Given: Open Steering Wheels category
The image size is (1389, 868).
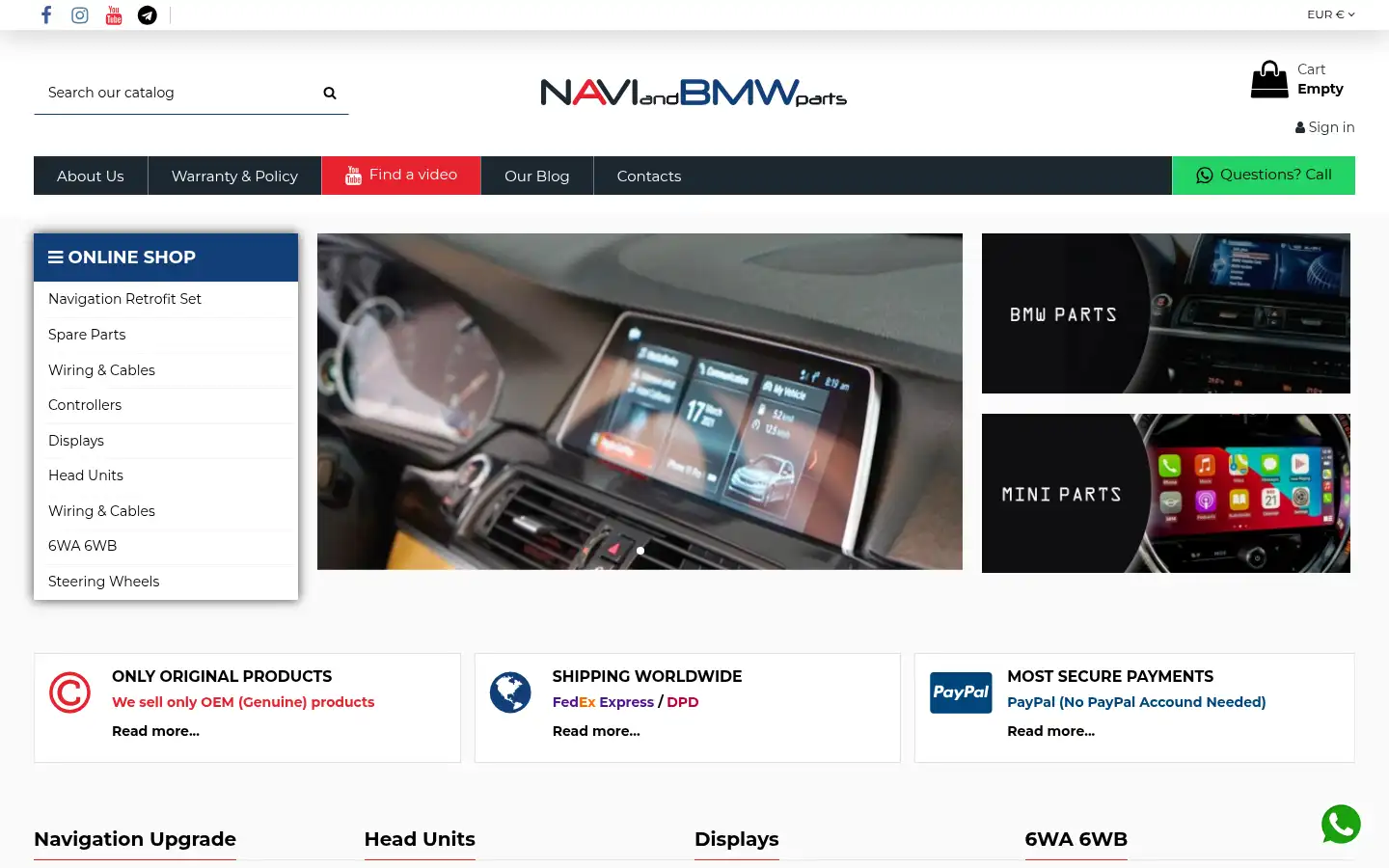Looking at the screenshot, I should [x=104, y=582].
